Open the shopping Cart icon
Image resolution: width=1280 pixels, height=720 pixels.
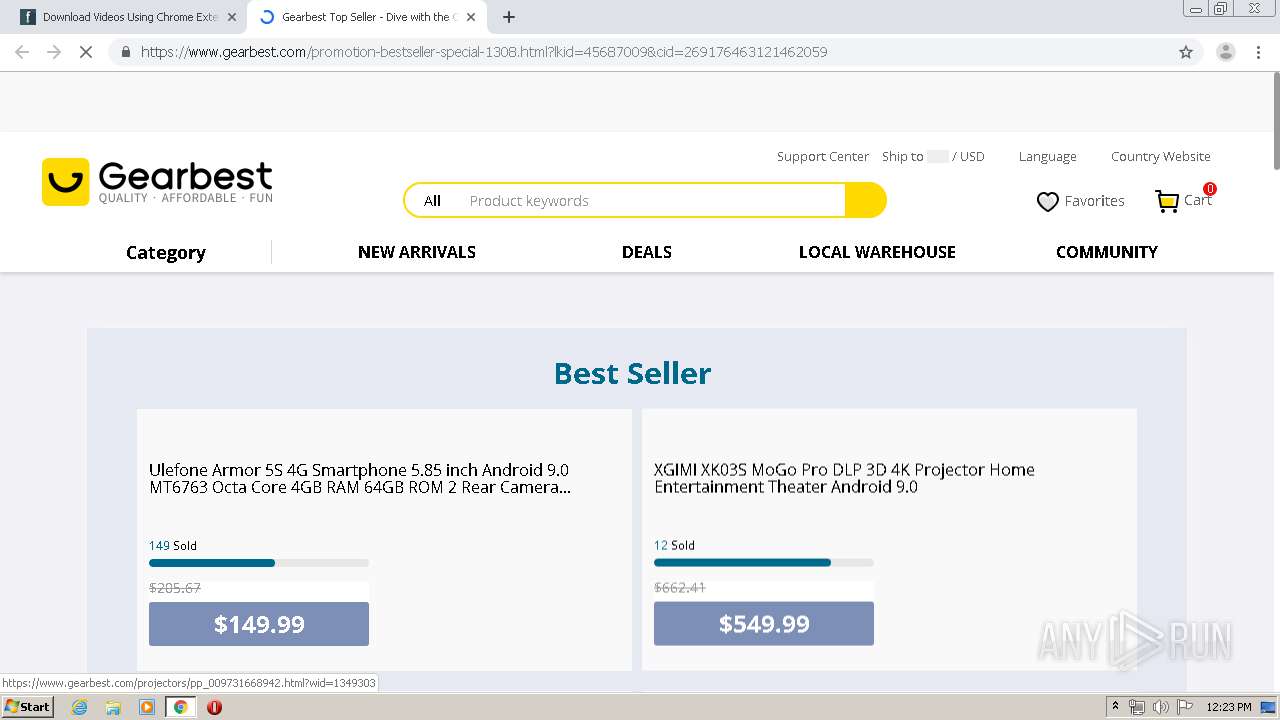(x=1166, y=201)
